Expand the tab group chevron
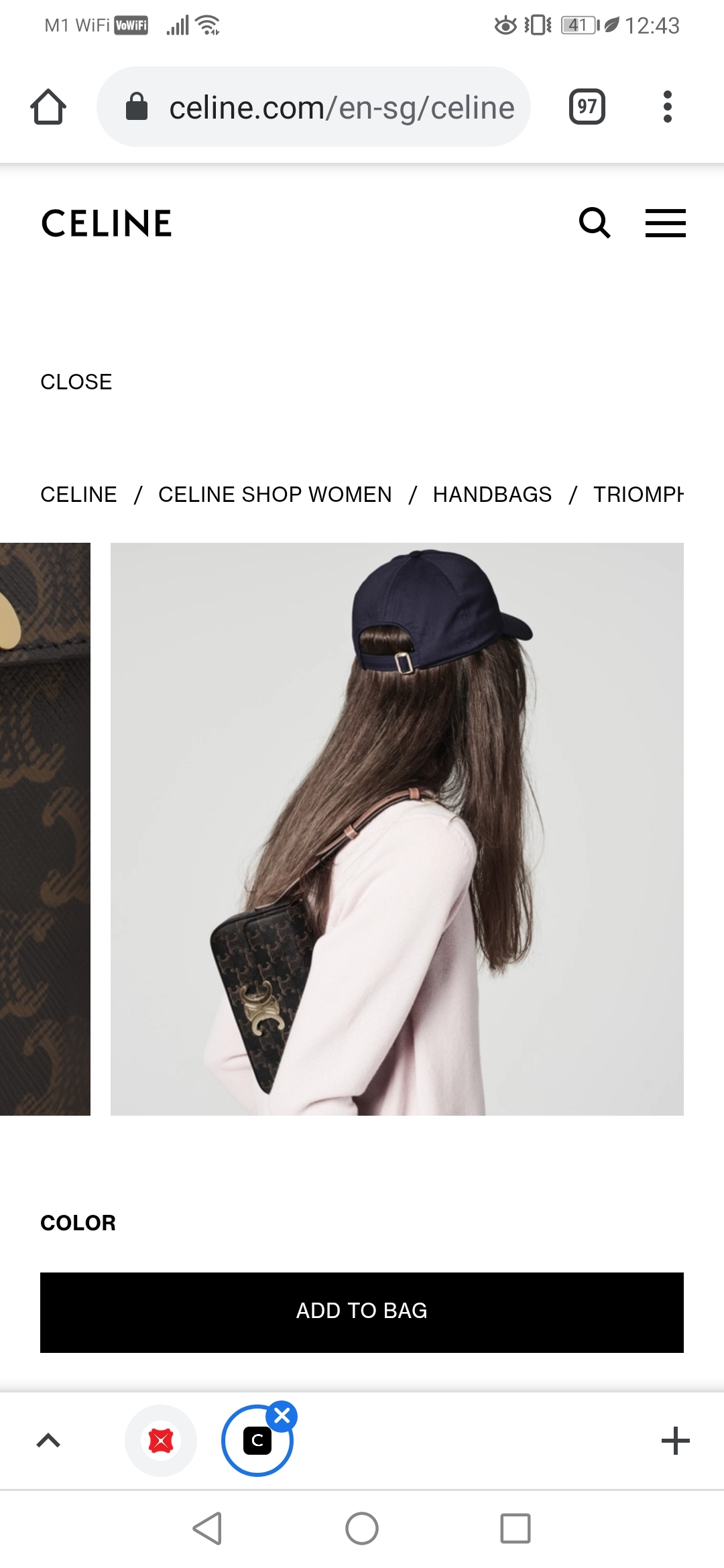Image resolution: width=724 pixels, height=1568 pixels. click(48, 1440)
